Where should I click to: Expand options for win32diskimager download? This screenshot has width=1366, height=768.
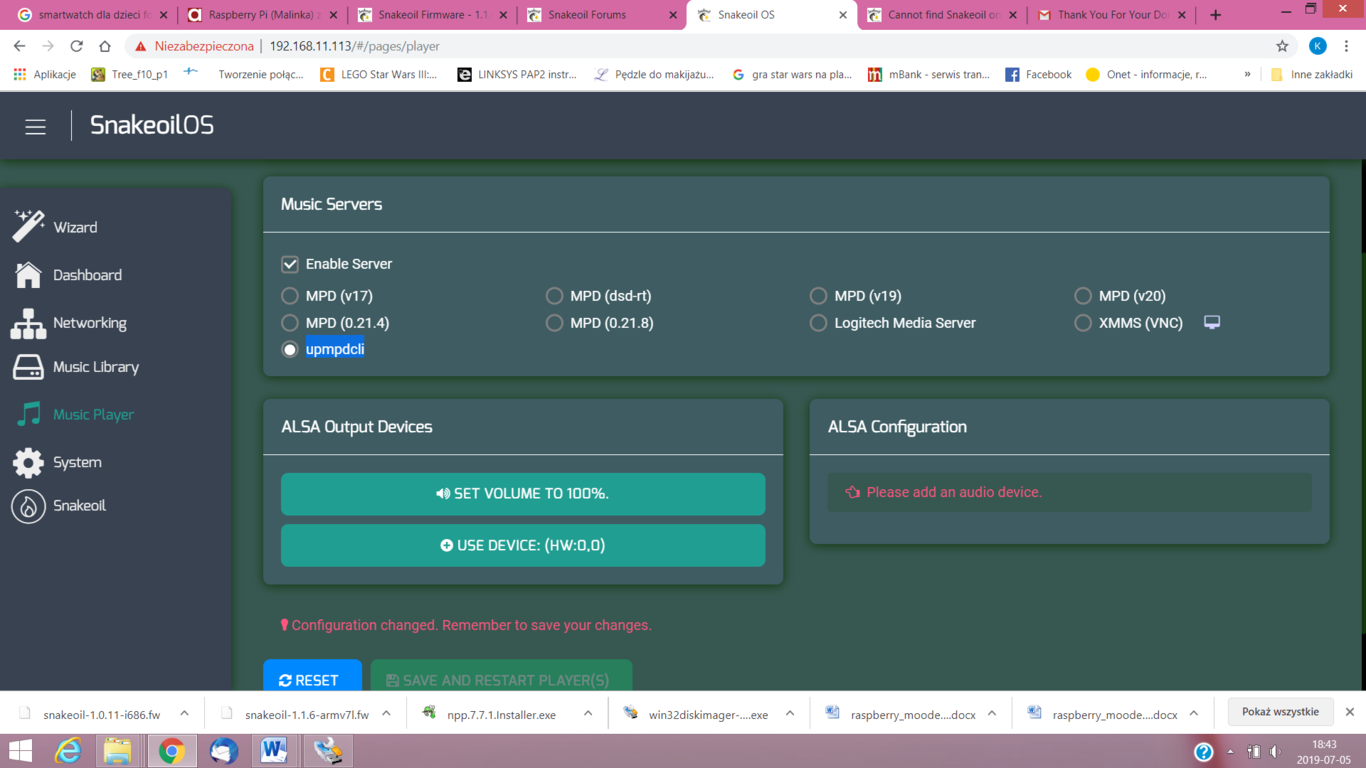click(x=790, y=714)
